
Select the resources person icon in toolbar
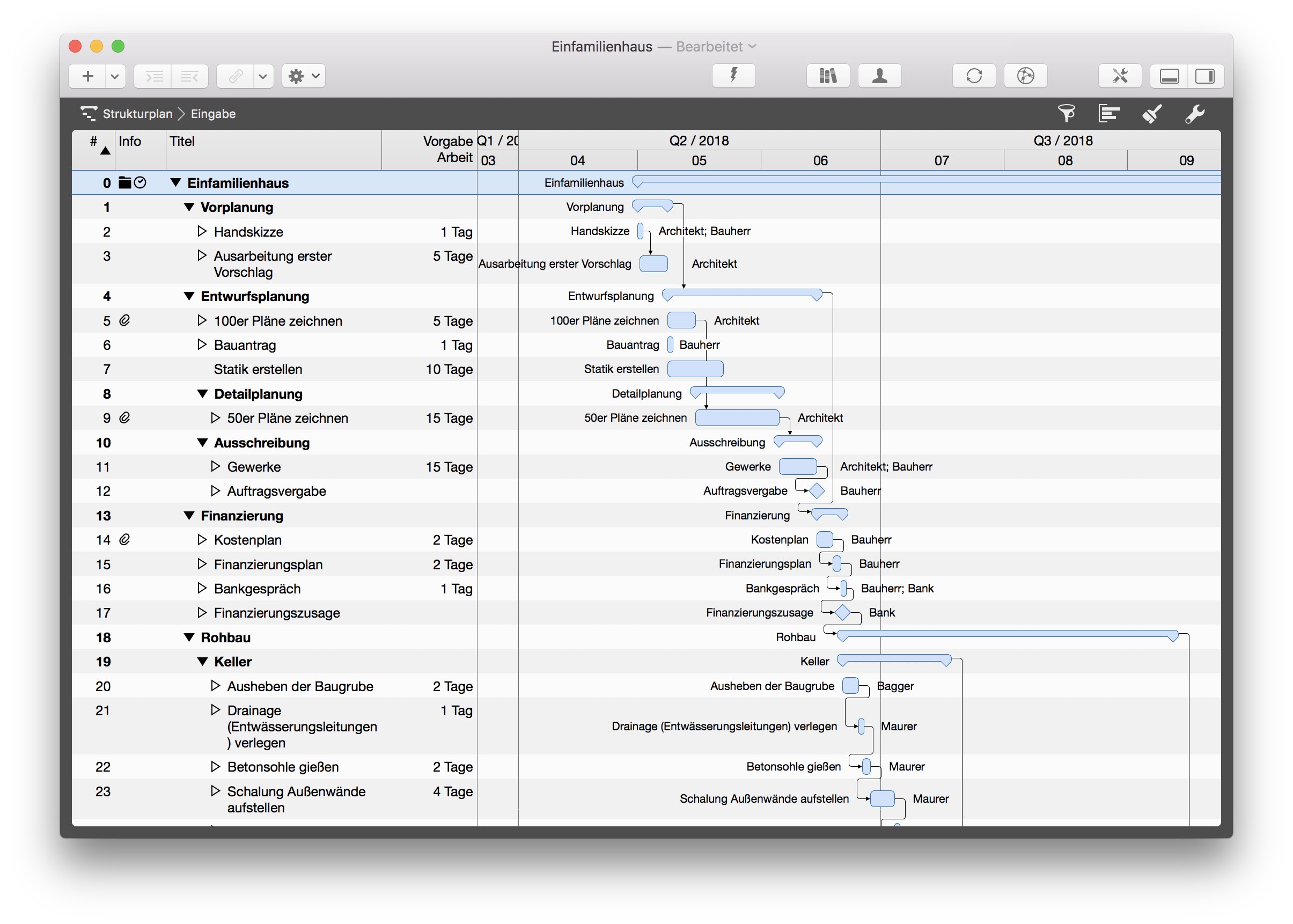tap(879, 76)
